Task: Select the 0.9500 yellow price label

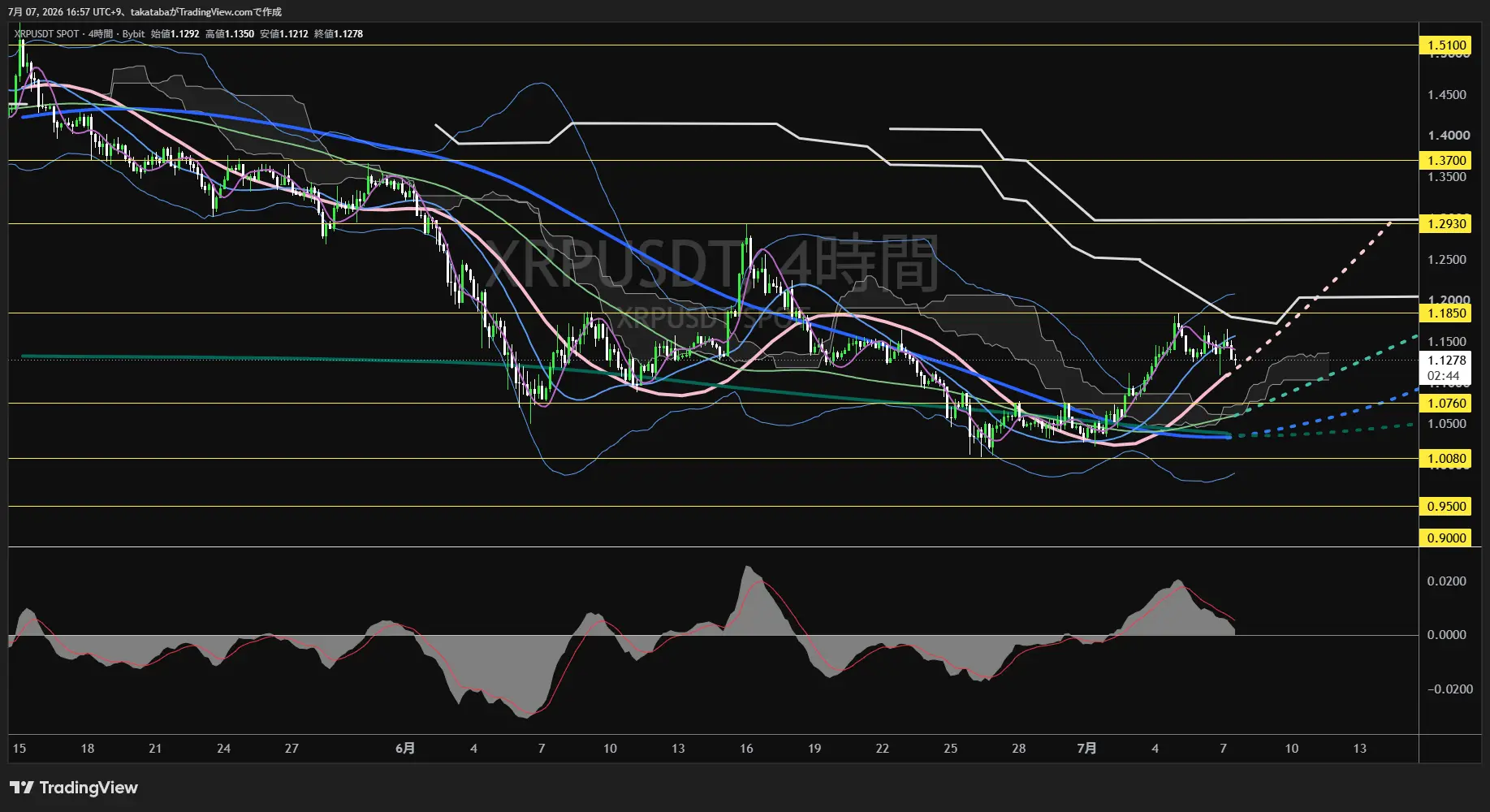Action: tap(1446, 507)
